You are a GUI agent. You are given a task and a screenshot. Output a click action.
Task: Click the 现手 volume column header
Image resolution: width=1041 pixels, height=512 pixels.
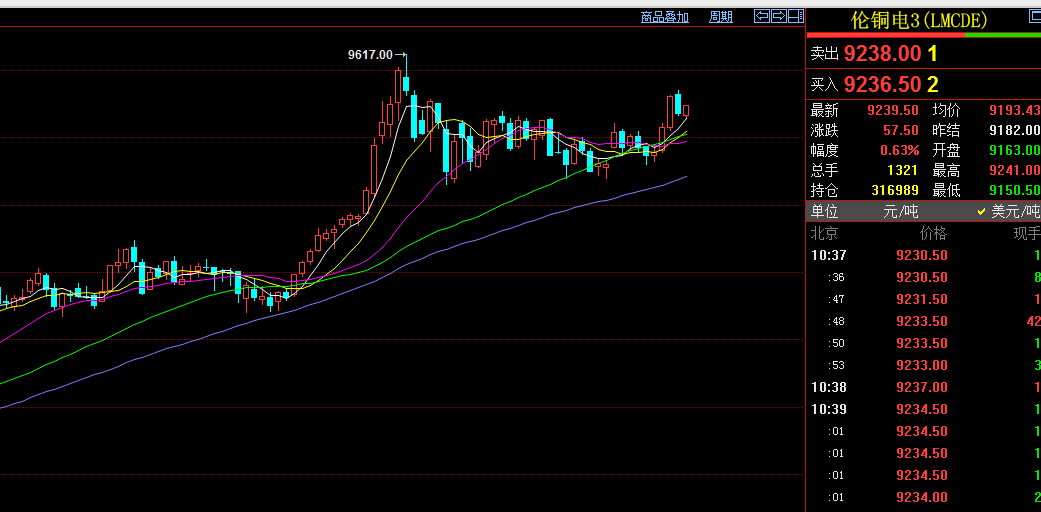coord(1026,234)
